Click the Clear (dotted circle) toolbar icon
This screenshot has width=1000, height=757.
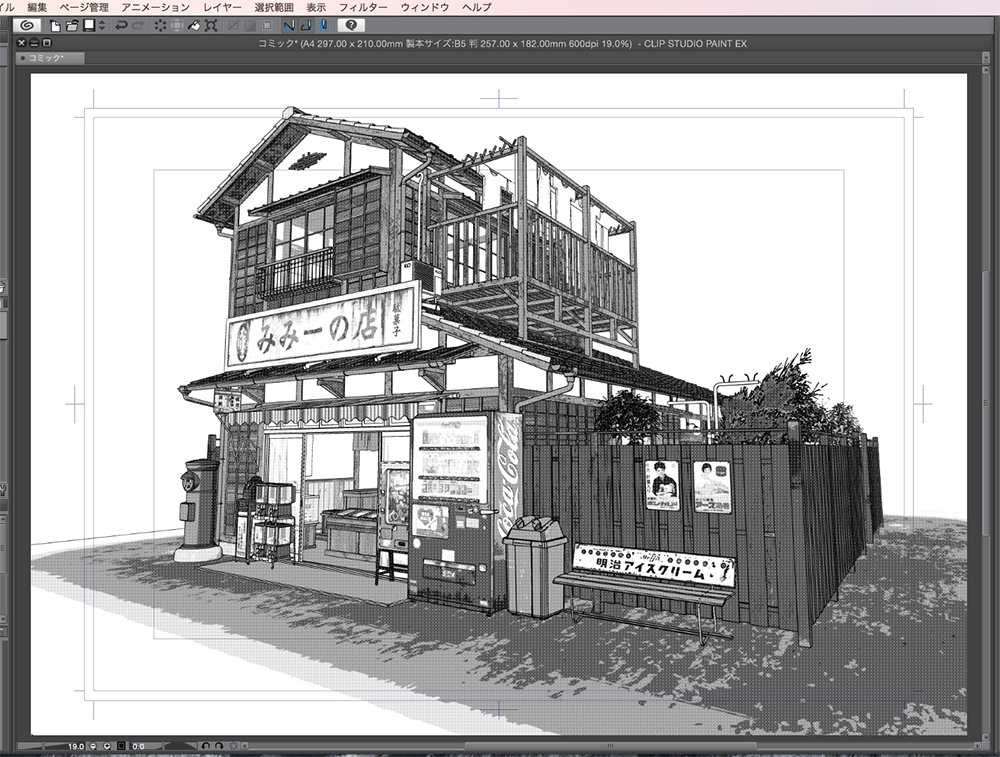tap(160, 26)
